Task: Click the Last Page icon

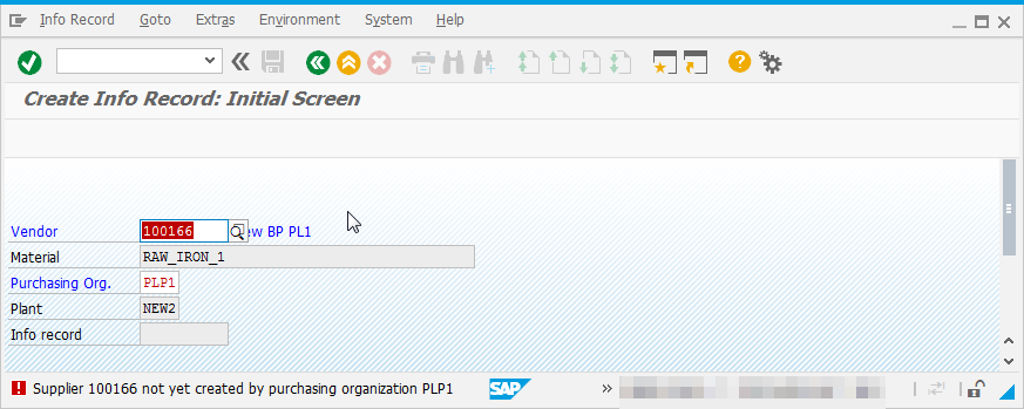Action: (620, 63)
